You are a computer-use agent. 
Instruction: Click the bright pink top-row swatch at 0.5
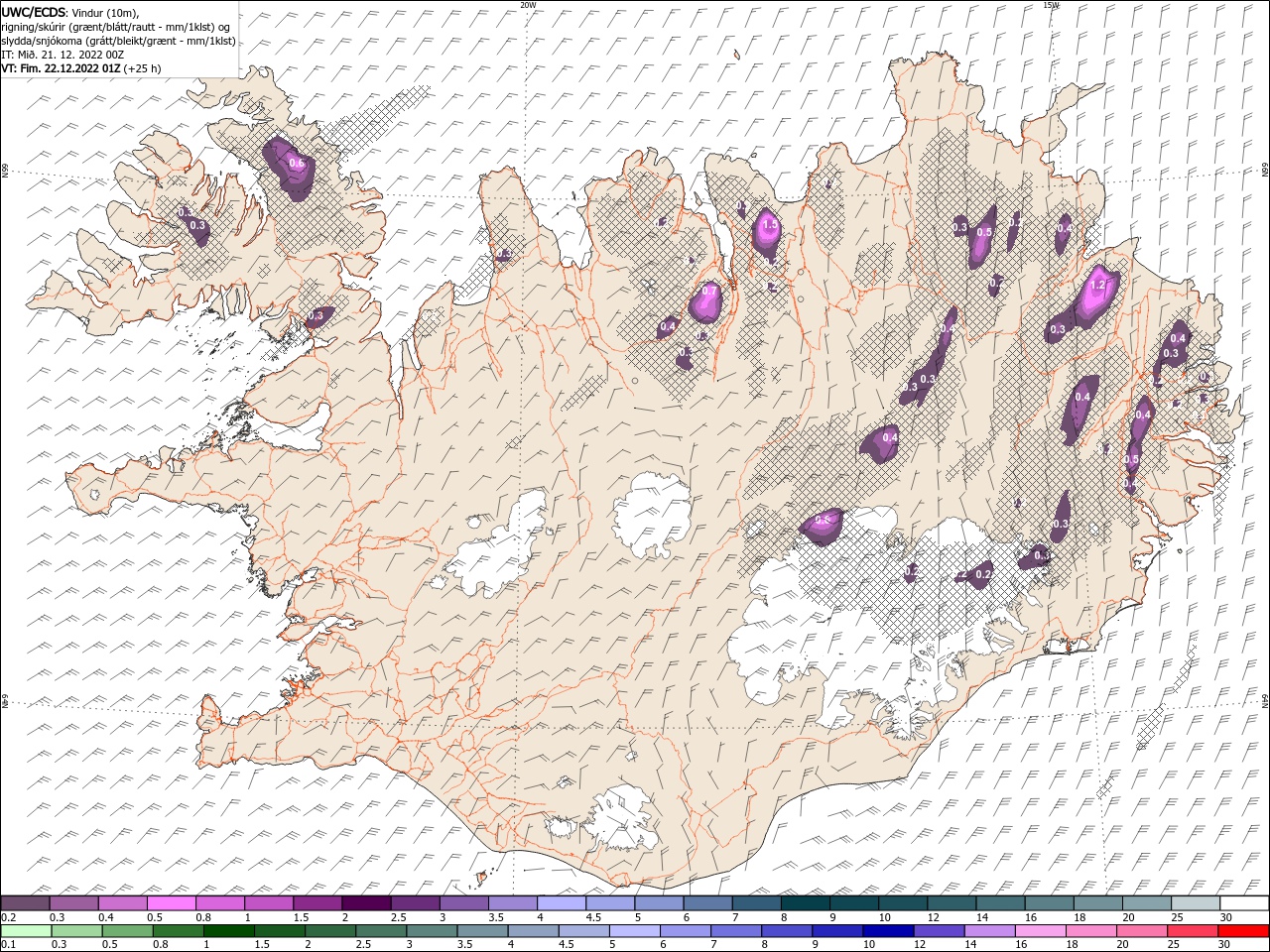pos(171,903)
